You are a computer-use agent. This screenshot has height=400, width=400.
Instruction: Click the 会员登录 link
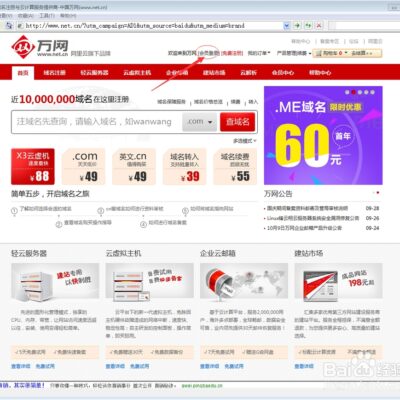coord(209,53)
